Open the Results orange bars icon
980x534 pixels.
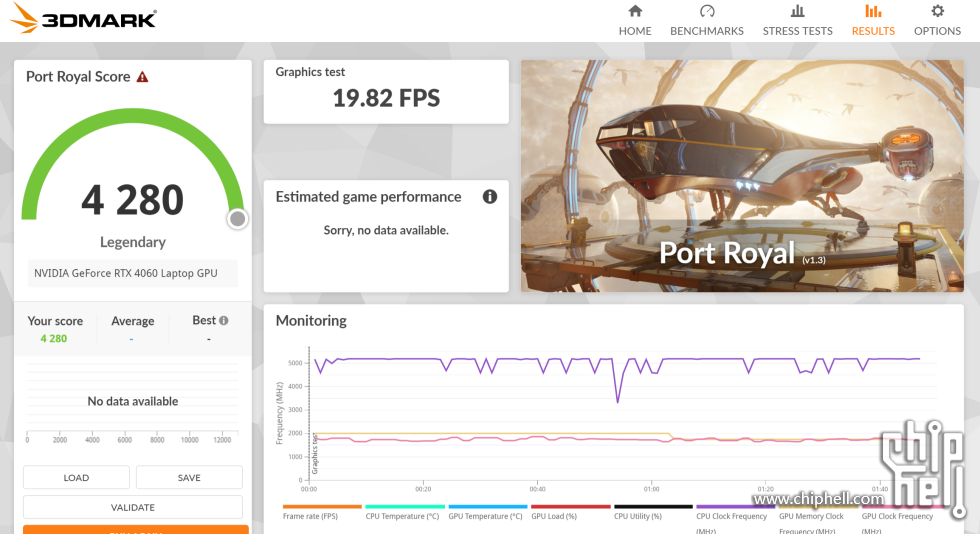[873, 11]
